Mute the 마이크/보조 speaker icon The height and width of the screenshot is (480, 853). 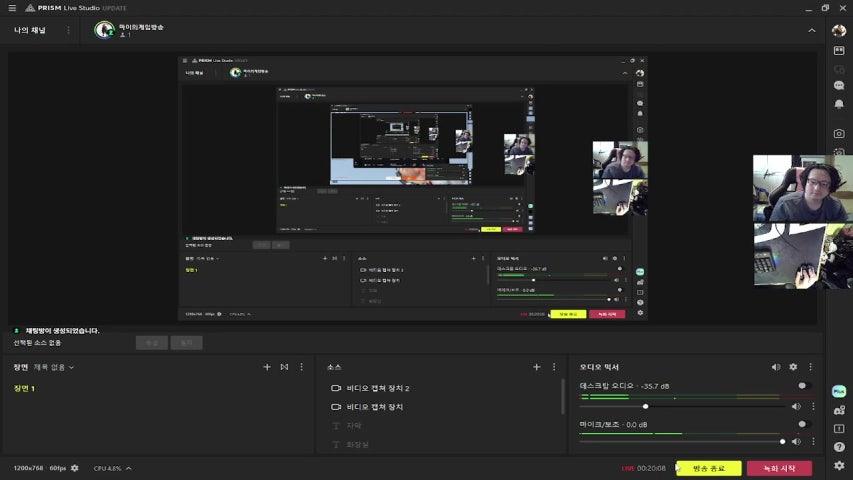click(x=796, y=441)
